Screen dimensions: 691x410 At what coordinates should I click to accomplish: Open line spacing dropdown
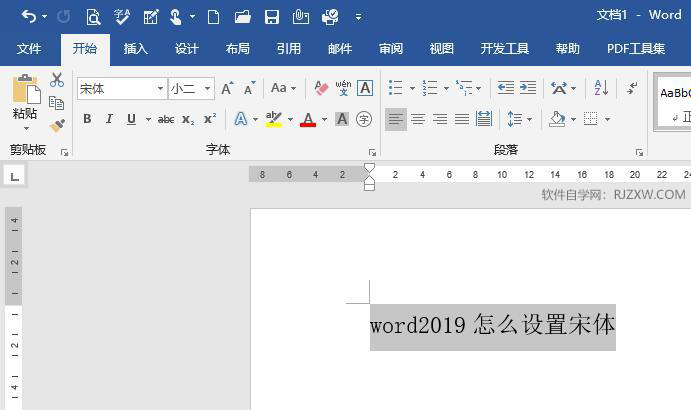[x=520, y=119]
